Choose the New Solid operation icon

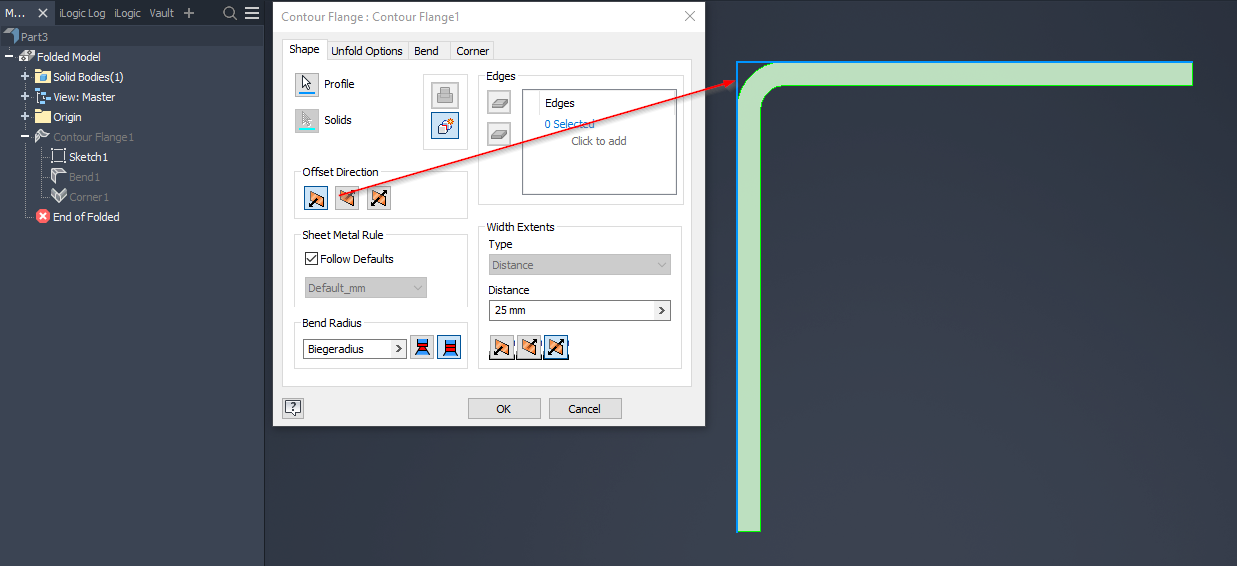[445, 126]
